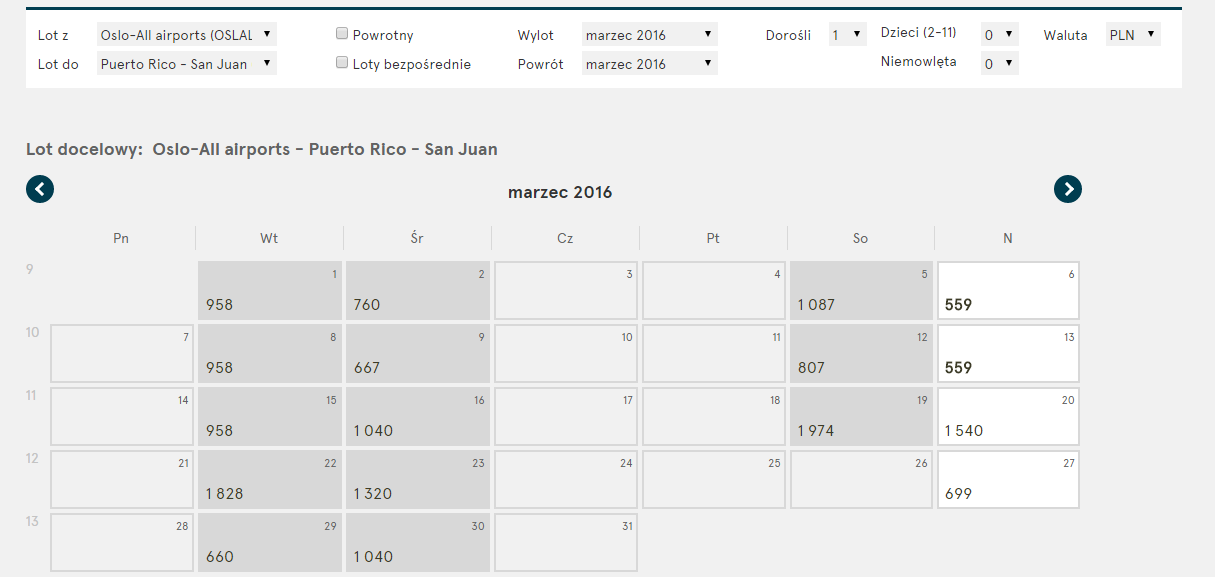
Task: Select March 6 fare 559
Action: pos(1009,291)
